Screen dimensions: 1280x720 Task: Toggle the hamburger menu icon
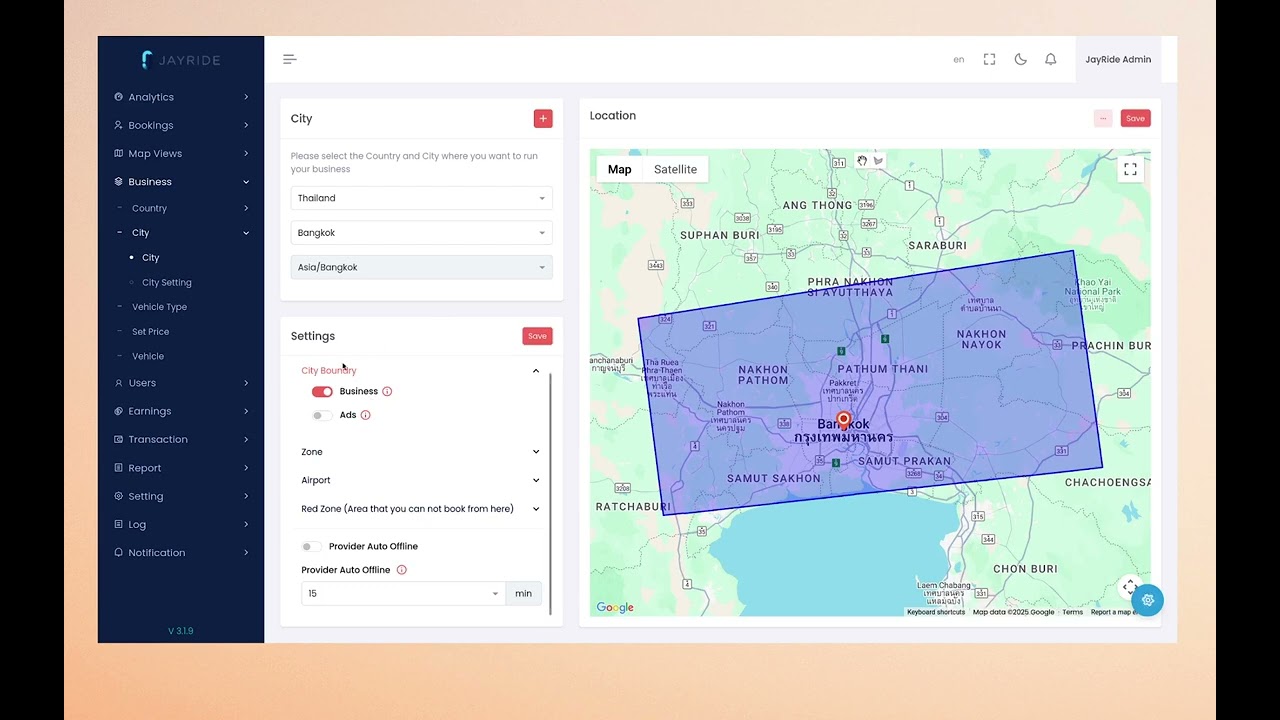[290, 59]
